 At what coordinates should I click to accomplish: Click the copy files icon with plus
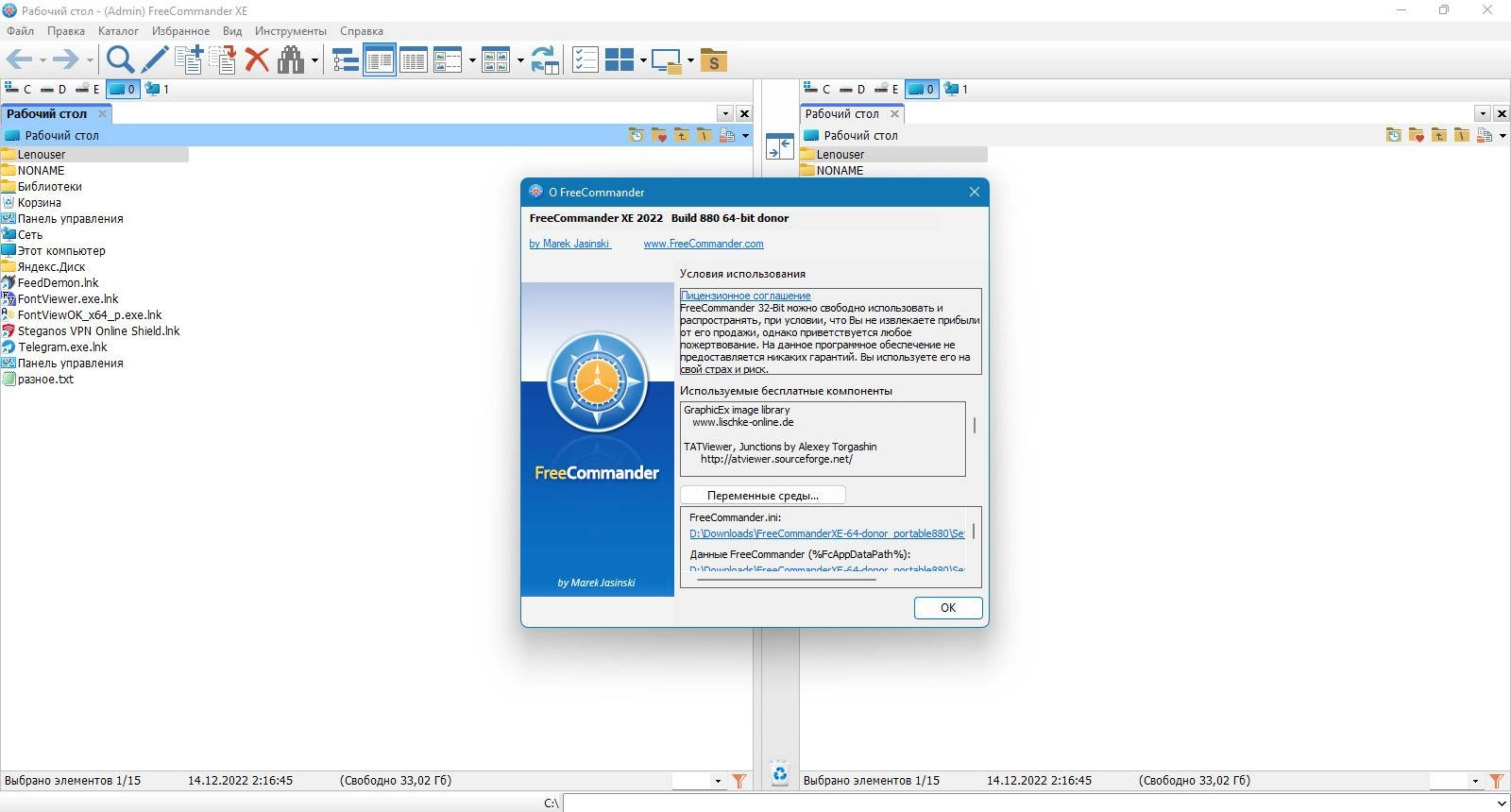[189, 60]
